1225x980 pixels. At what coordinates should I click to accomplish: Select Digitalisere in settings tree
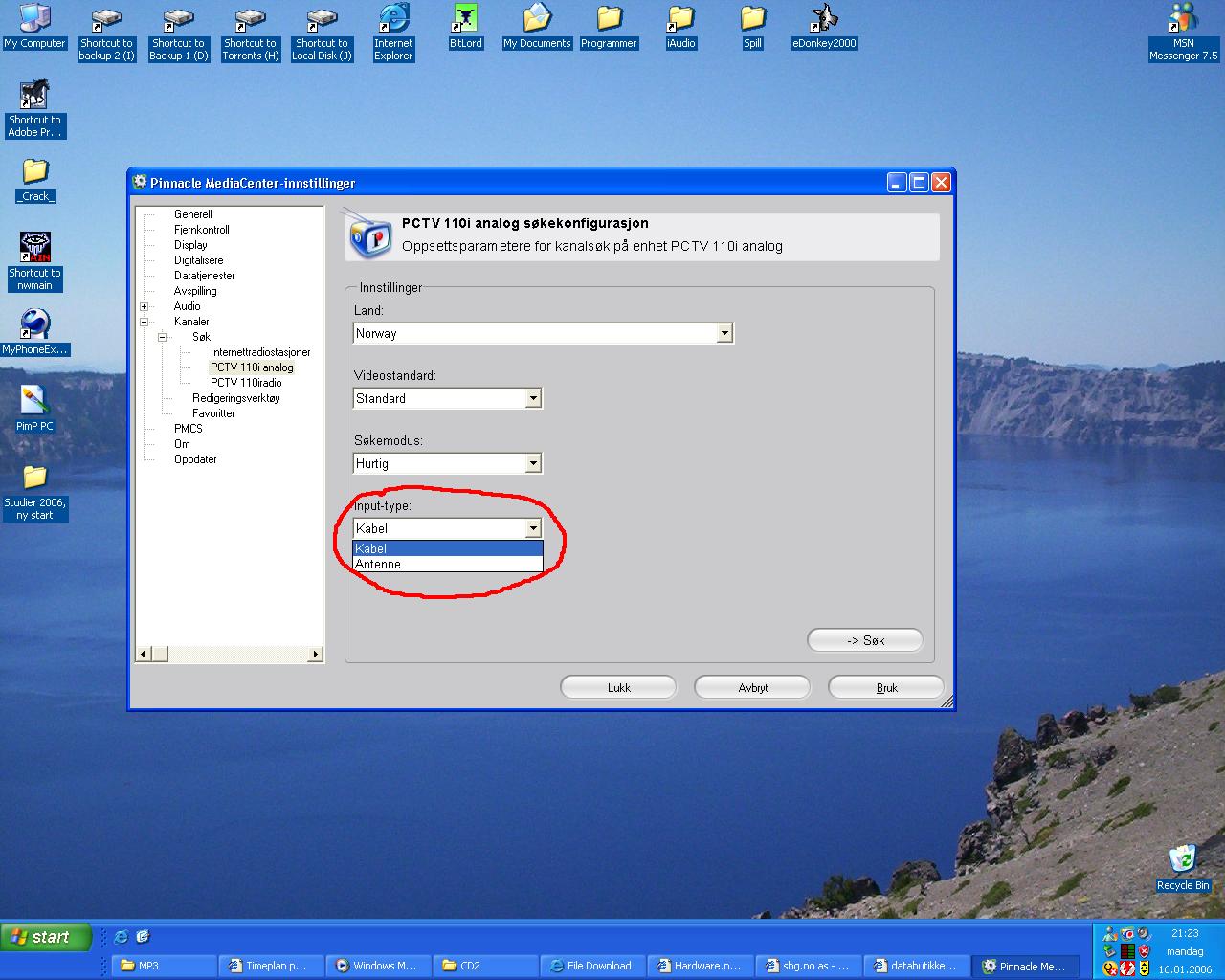[198, 260]
